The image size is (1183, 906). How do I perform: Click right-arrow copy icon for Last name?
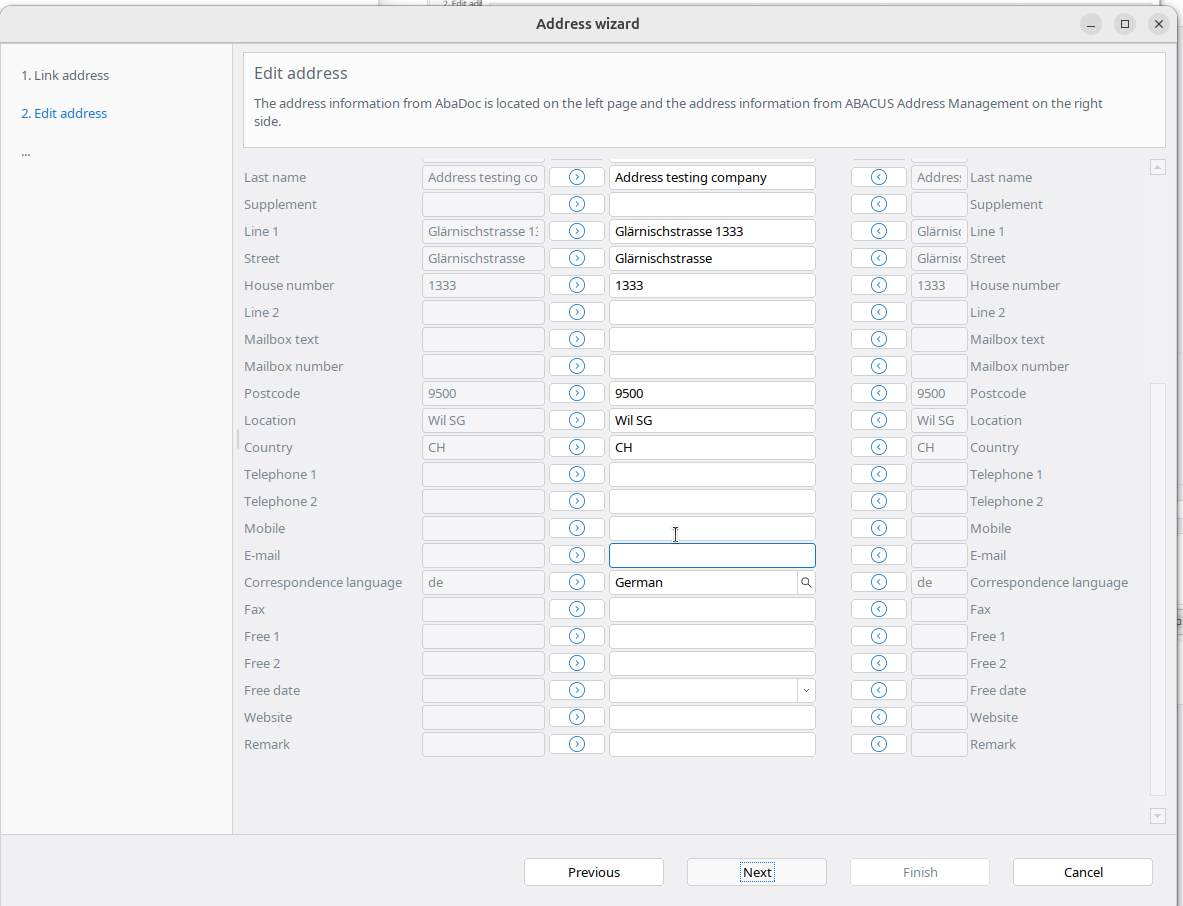click(577, 177)
